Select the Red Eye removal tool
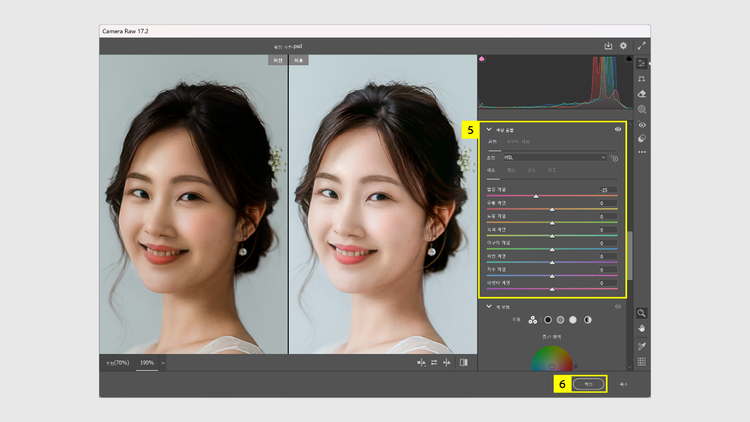750x422 pixels. [641, 125]
